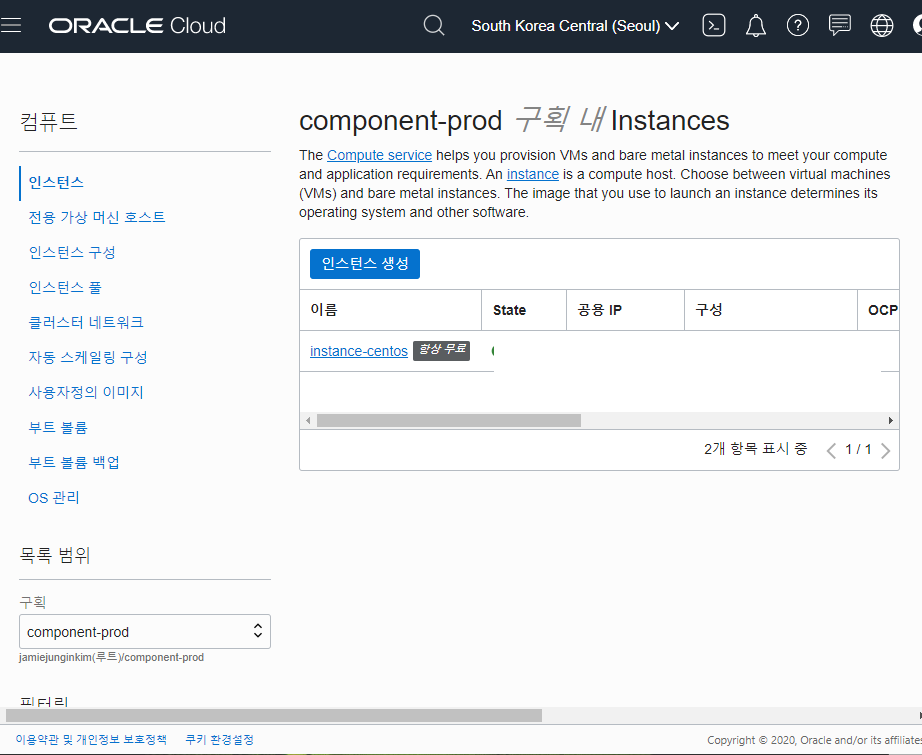Expand the South Korea Central (Seoul) region selector
The height and width of the screenshot is (755, 922).
click(575, 26)
